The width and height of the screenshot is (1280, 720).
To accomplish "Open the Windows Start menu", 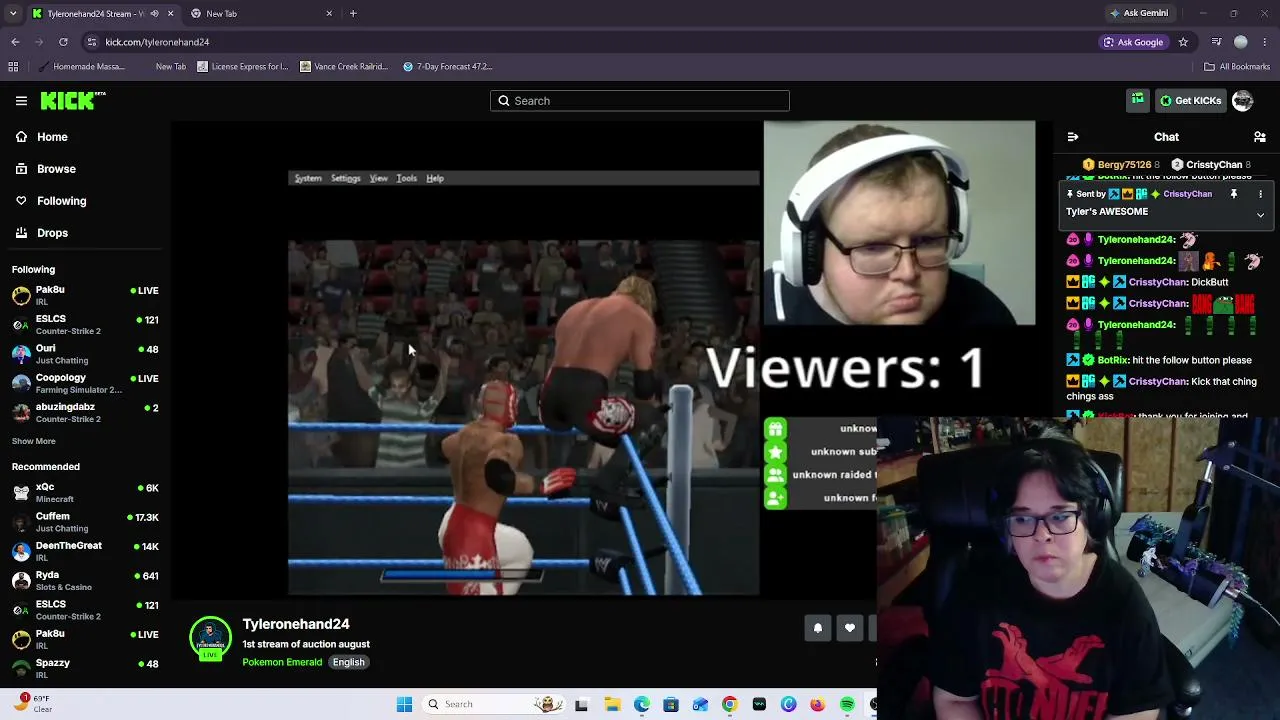I will [x=404, y=705].
